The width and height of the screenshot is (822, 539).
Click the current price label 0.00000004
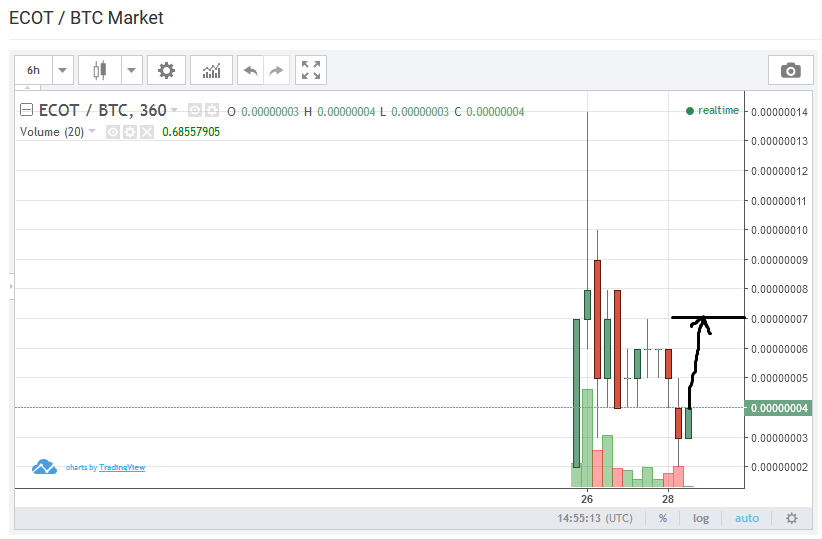coord(778,408)
